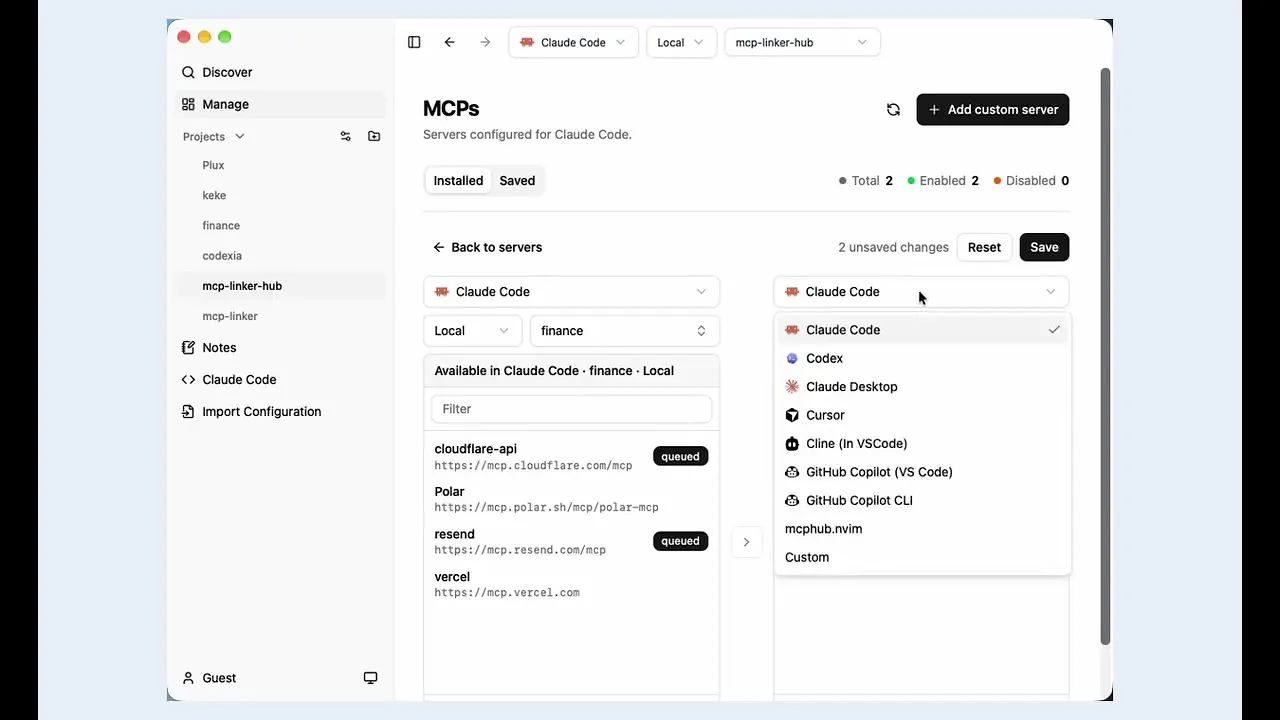The height and width of the screenshot is (720, 1280).
Task: Move selected servers with the arrow button
Action: [x=746, y=542]
